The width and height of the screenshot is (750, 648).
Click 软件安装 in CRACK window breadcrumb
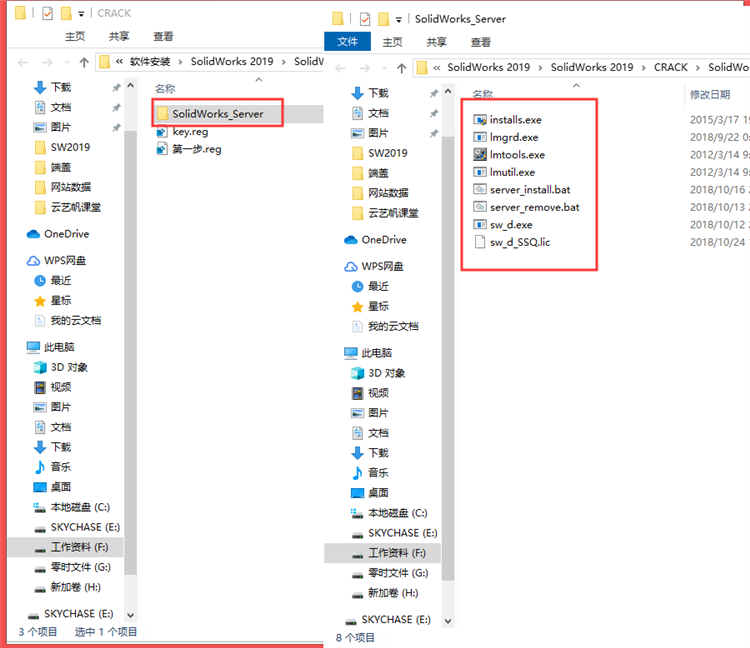pos(150,62)
